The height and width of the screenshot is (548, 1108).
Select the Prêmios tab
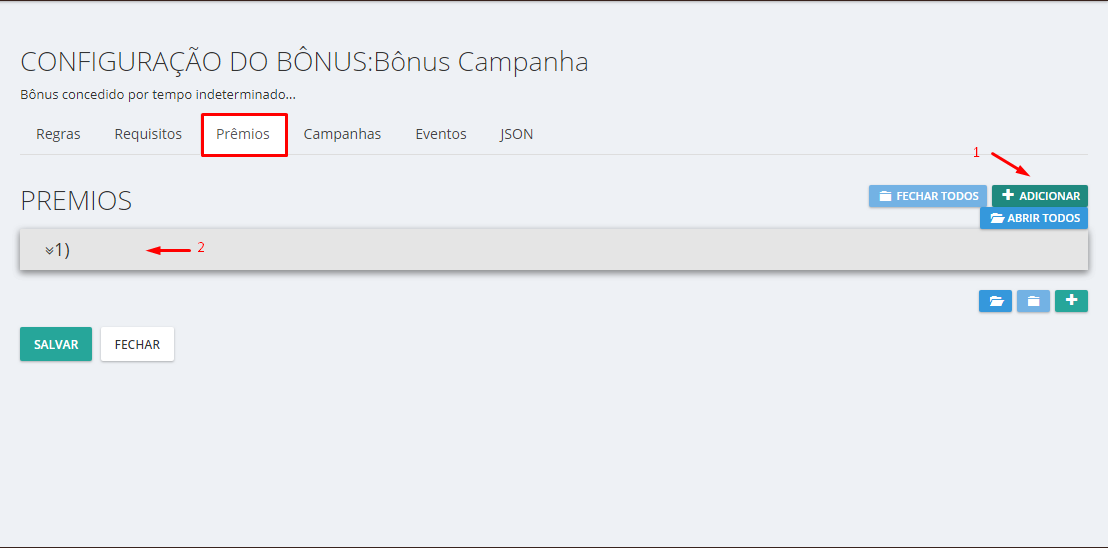pos(243,134)
